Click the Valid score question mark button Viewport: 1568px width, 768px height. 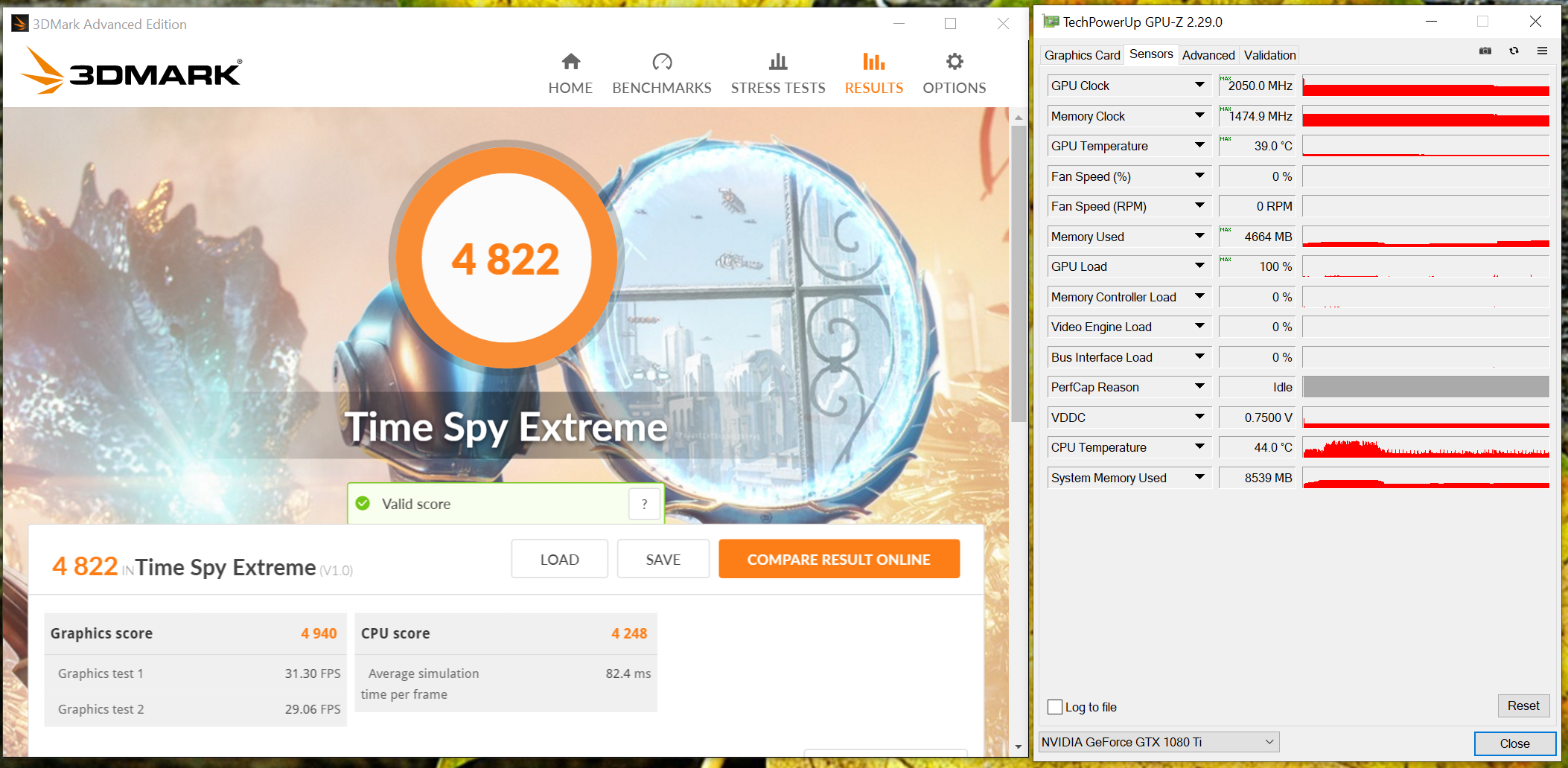(644, 504)
